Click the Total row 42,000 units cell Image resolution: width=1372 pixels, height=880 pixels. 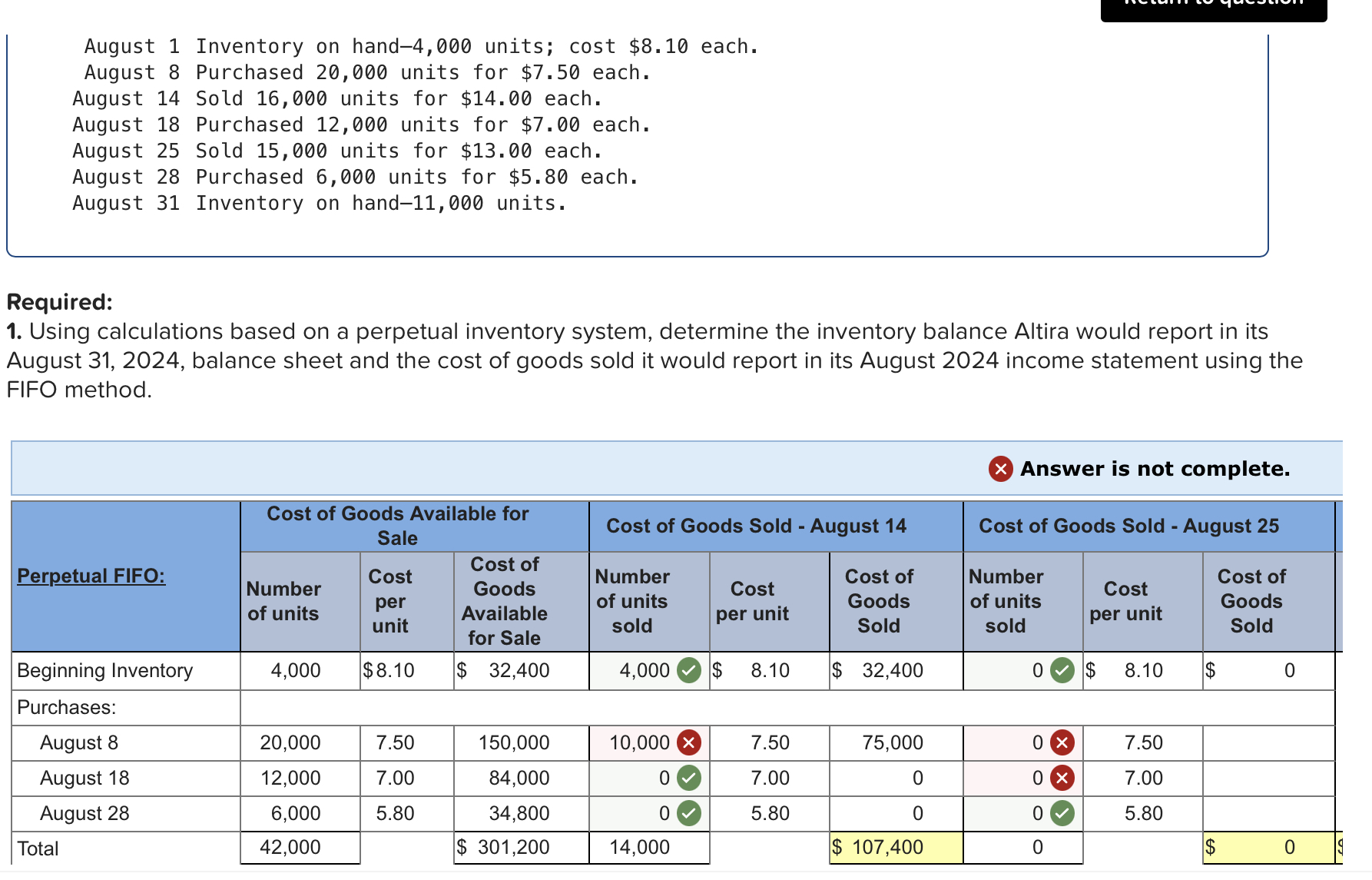(300, 847)
